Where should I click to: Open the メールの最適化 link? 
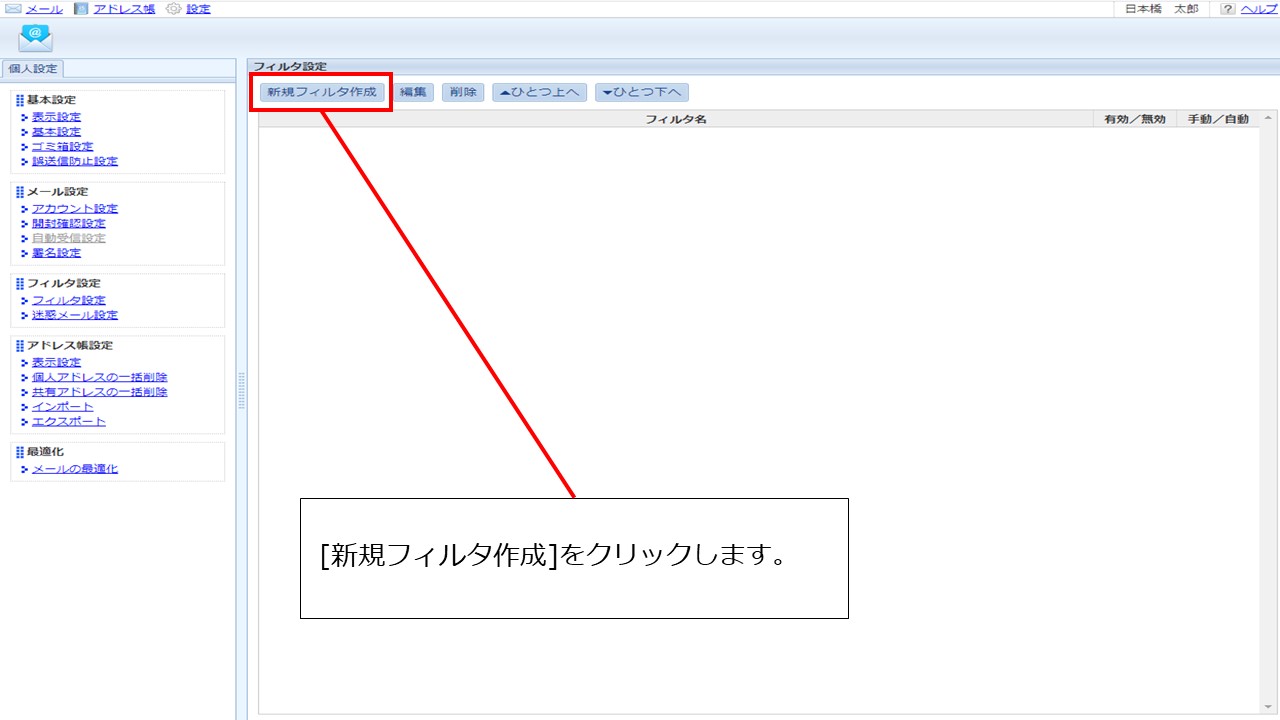(75, 469)
